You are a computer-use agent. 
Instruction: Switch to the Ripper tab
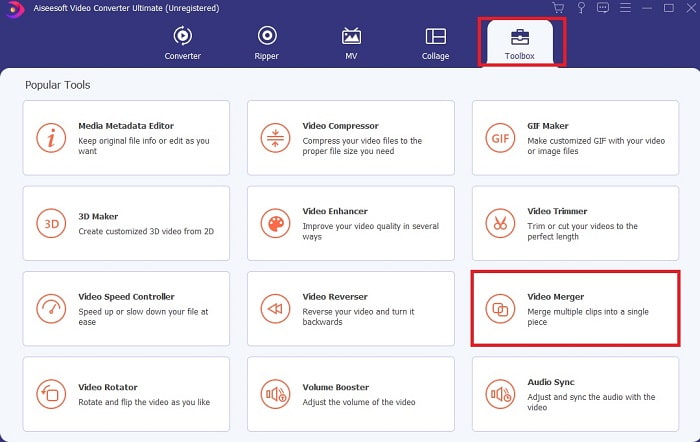pyautogui.click(x=267, y=43)
